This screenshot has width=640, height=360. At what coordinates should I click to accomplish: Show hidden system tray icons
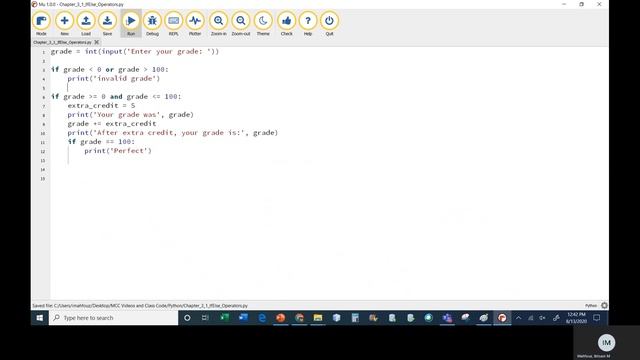coord(518,318)
